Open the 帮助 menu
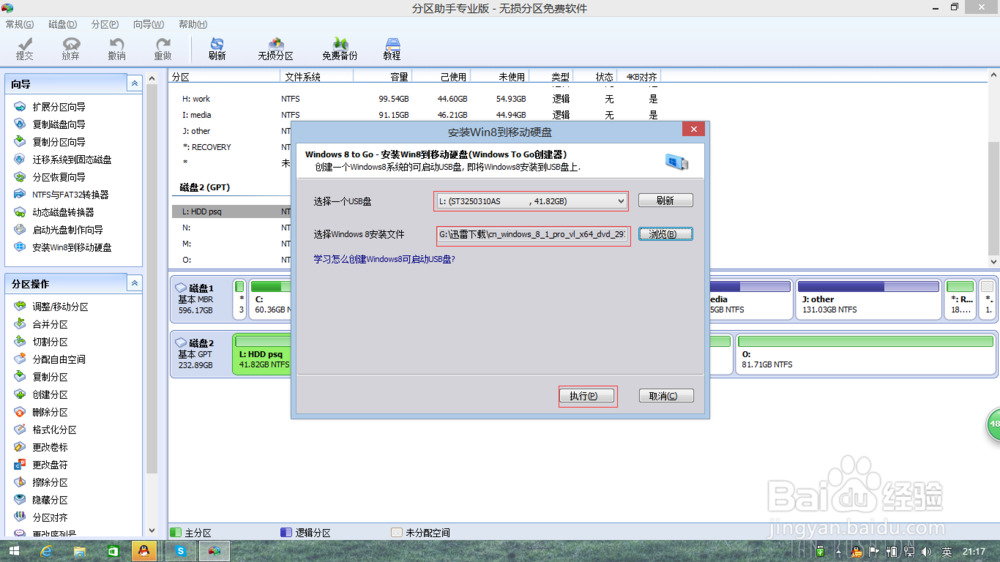1000x562 pixels. click(x=193, y=24)
